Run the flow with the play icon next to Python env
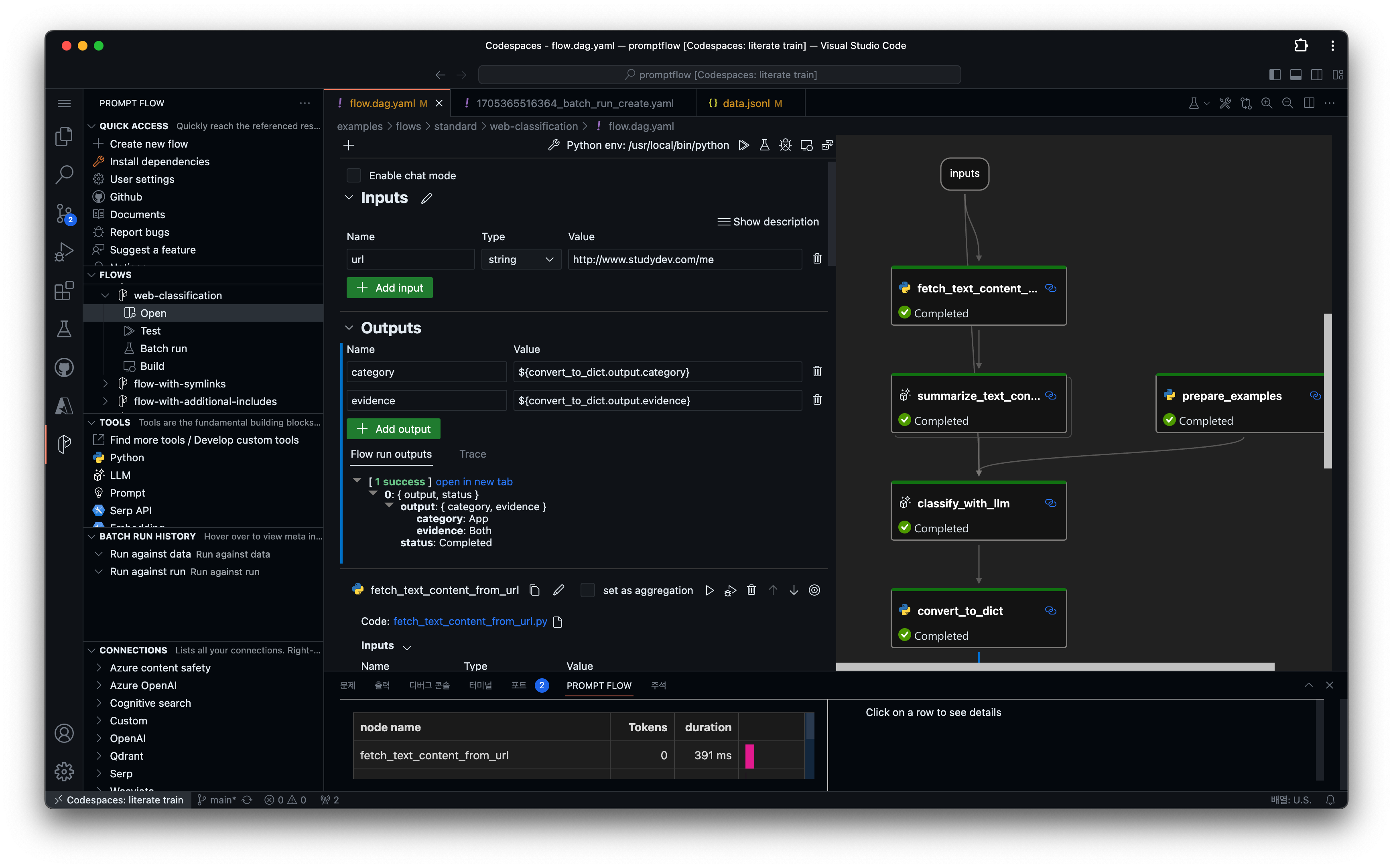Screen dimensions: 1393x868 (x=743, y=145)
